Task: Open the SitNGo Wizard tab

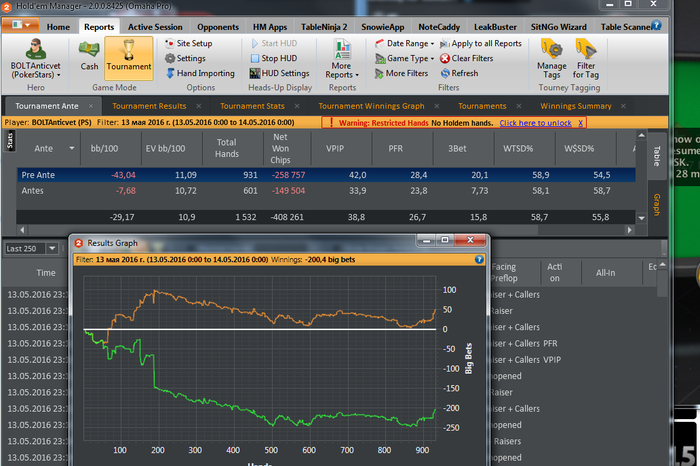Action: coord(558,27)
